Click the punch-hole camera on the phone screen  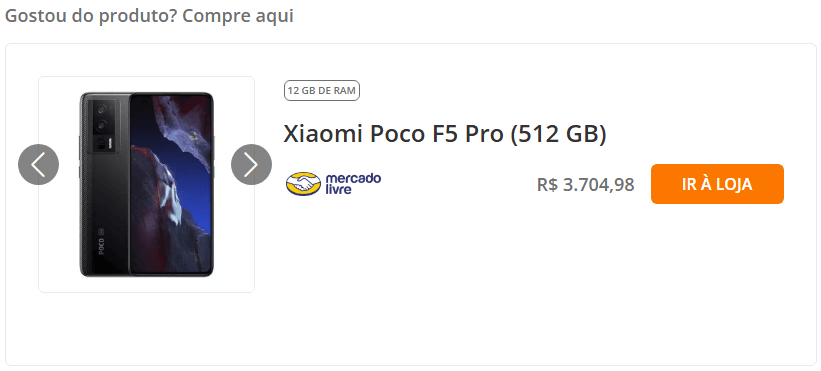(x=172, y=98)
